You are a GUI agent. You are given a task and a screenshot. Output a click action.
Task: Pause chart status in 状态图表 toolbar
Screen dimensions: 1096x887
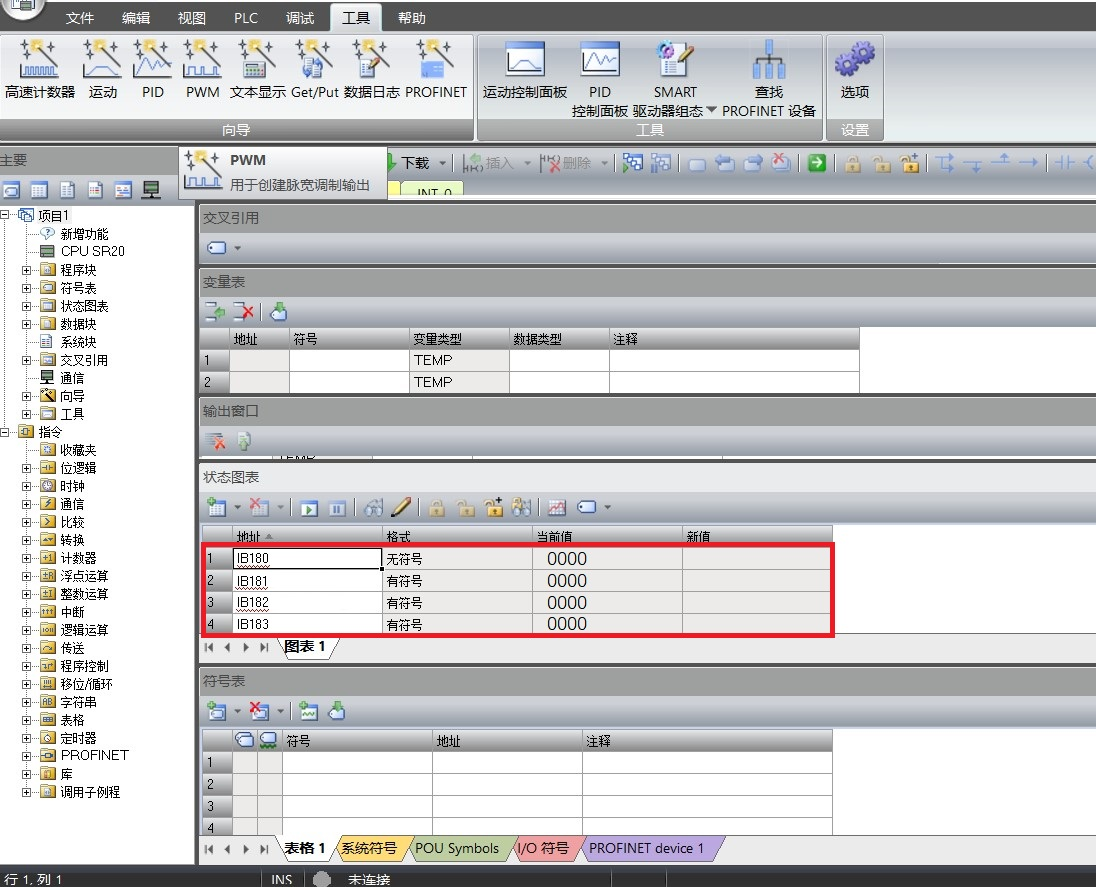click(x=337, y=508)
